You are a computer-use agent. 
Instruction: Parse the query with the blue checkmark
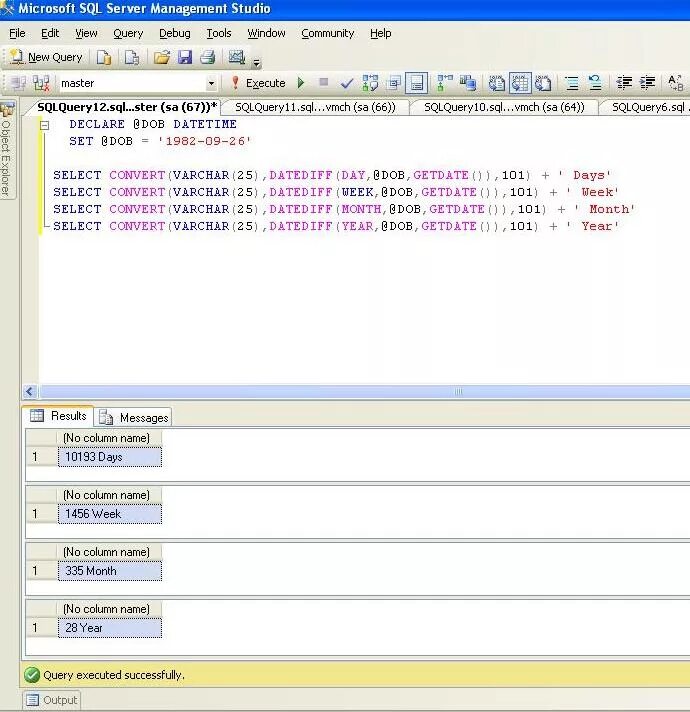click(x=347, y=83)
